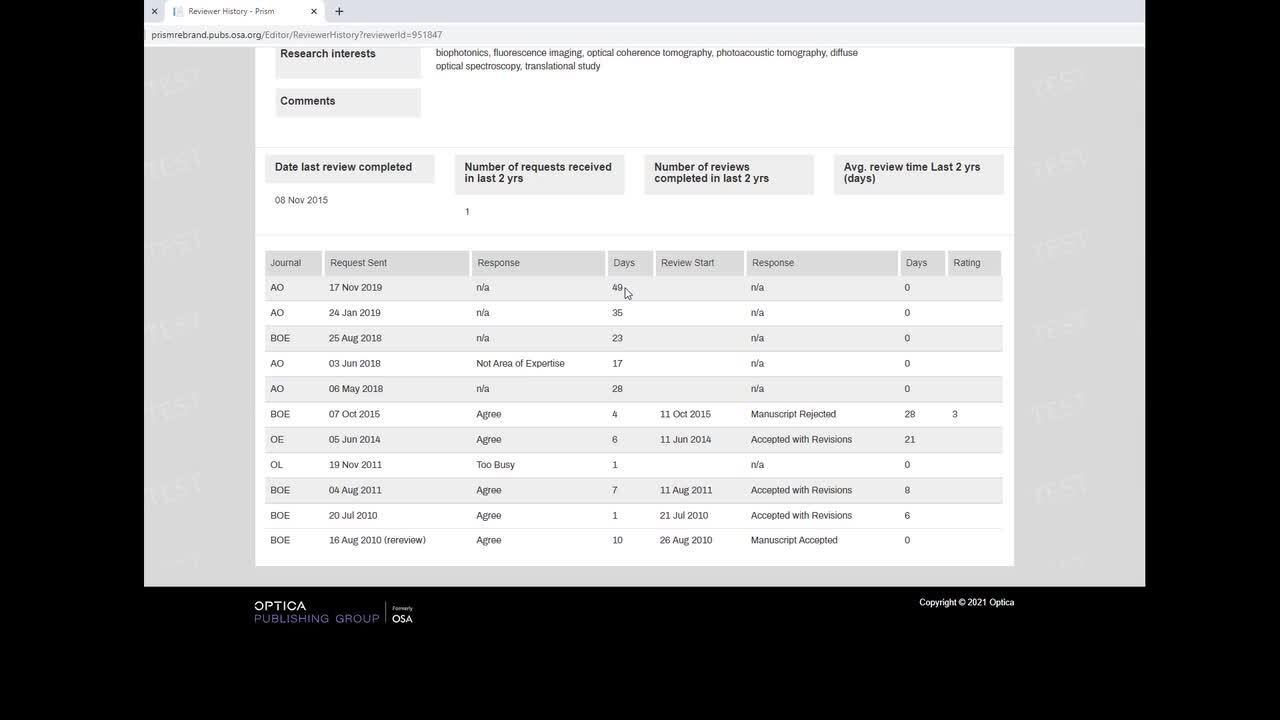Click the Not Area of Expertise response
The width and height of the screenshot is (1280, 720).
click(x=520, y=364)
